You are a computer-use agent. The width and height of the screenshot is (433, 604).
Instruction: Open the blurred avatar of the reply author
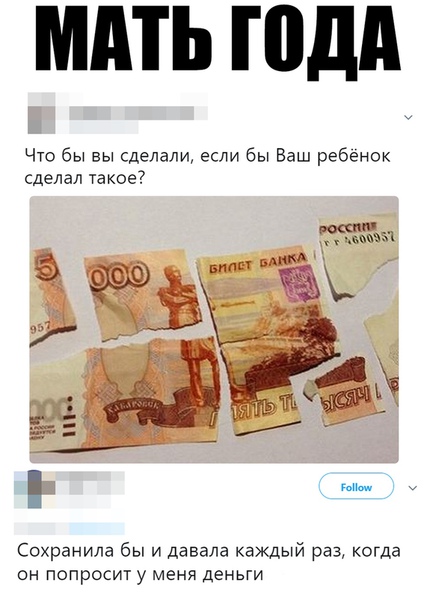tap(28, 489)
